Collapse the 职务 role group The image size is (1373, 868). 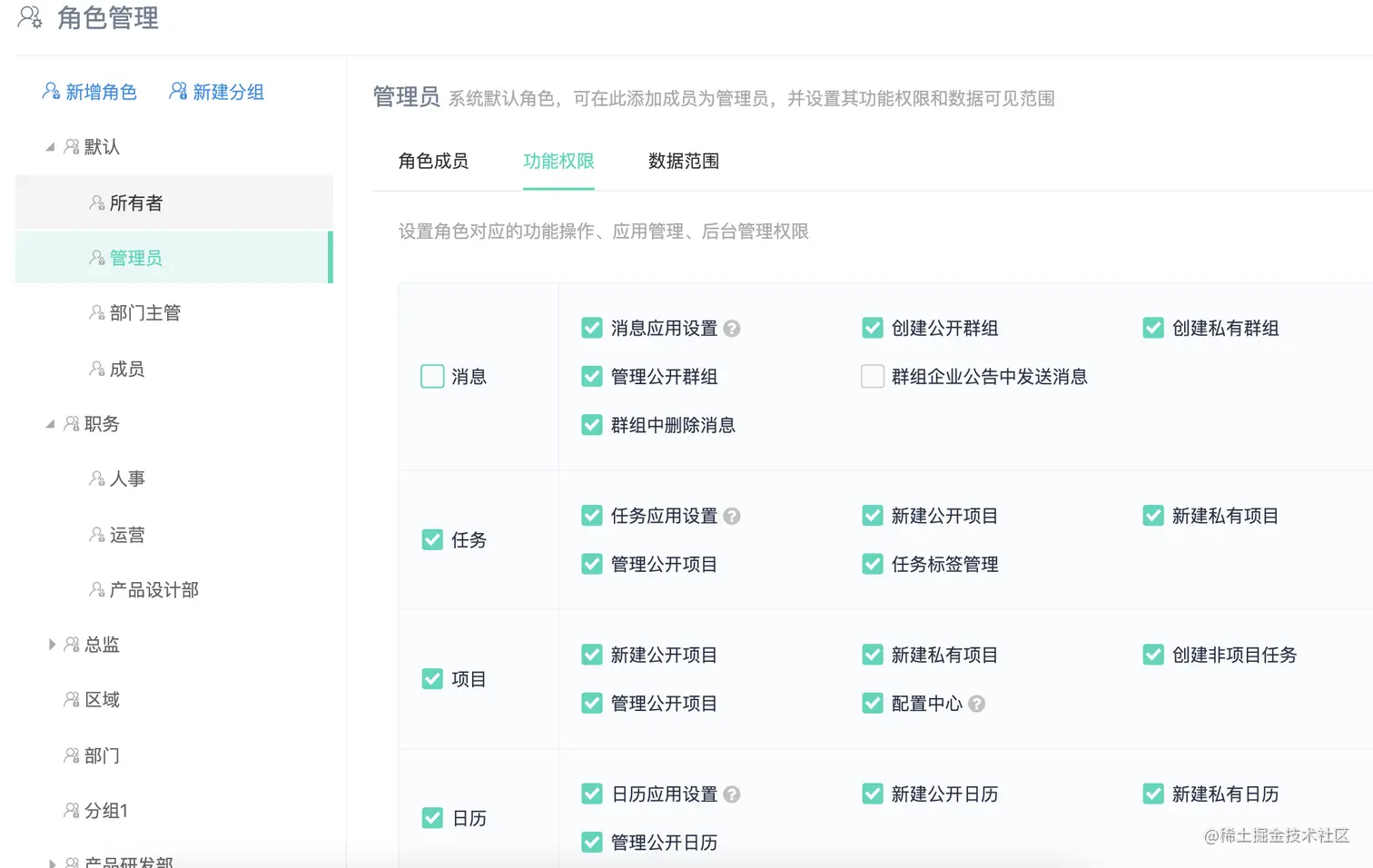(x=51, y=424)
